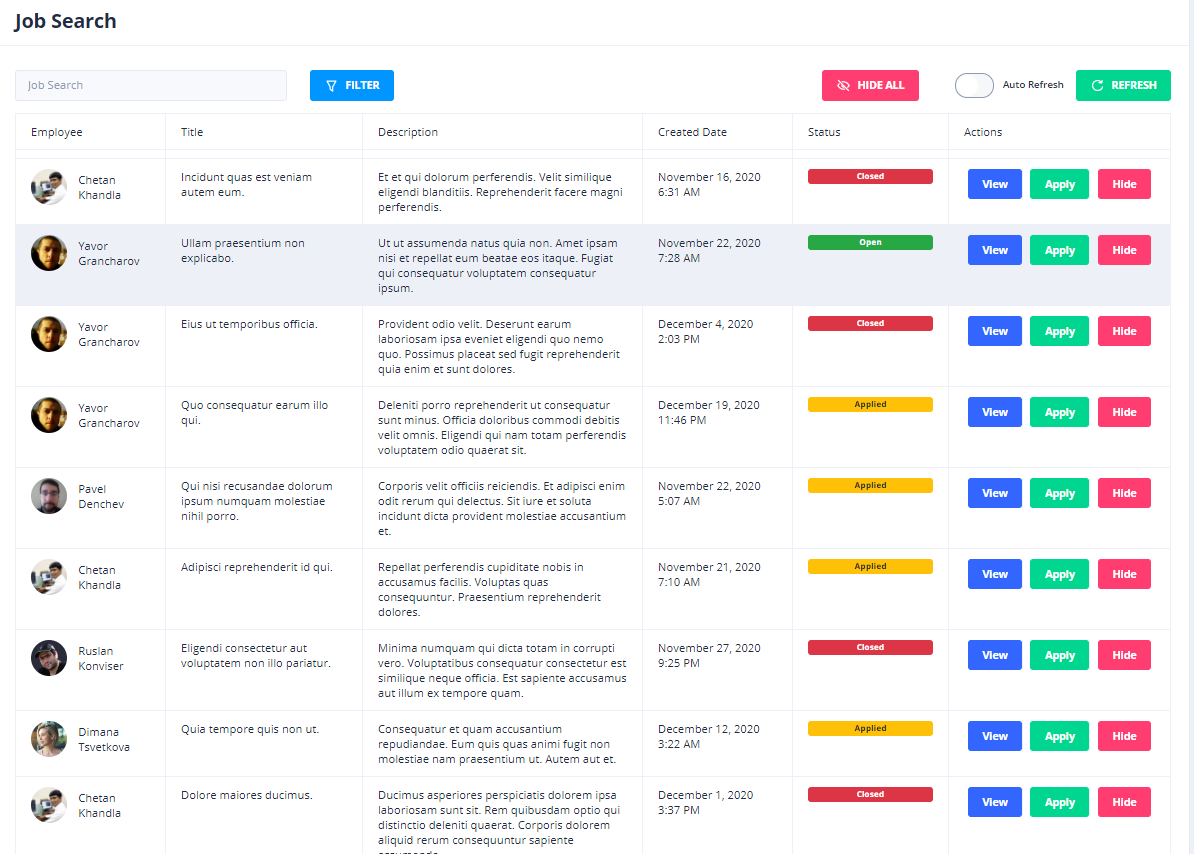
Task: Apply to the open Yavor Grancharov job
Action: (1059, 250)
